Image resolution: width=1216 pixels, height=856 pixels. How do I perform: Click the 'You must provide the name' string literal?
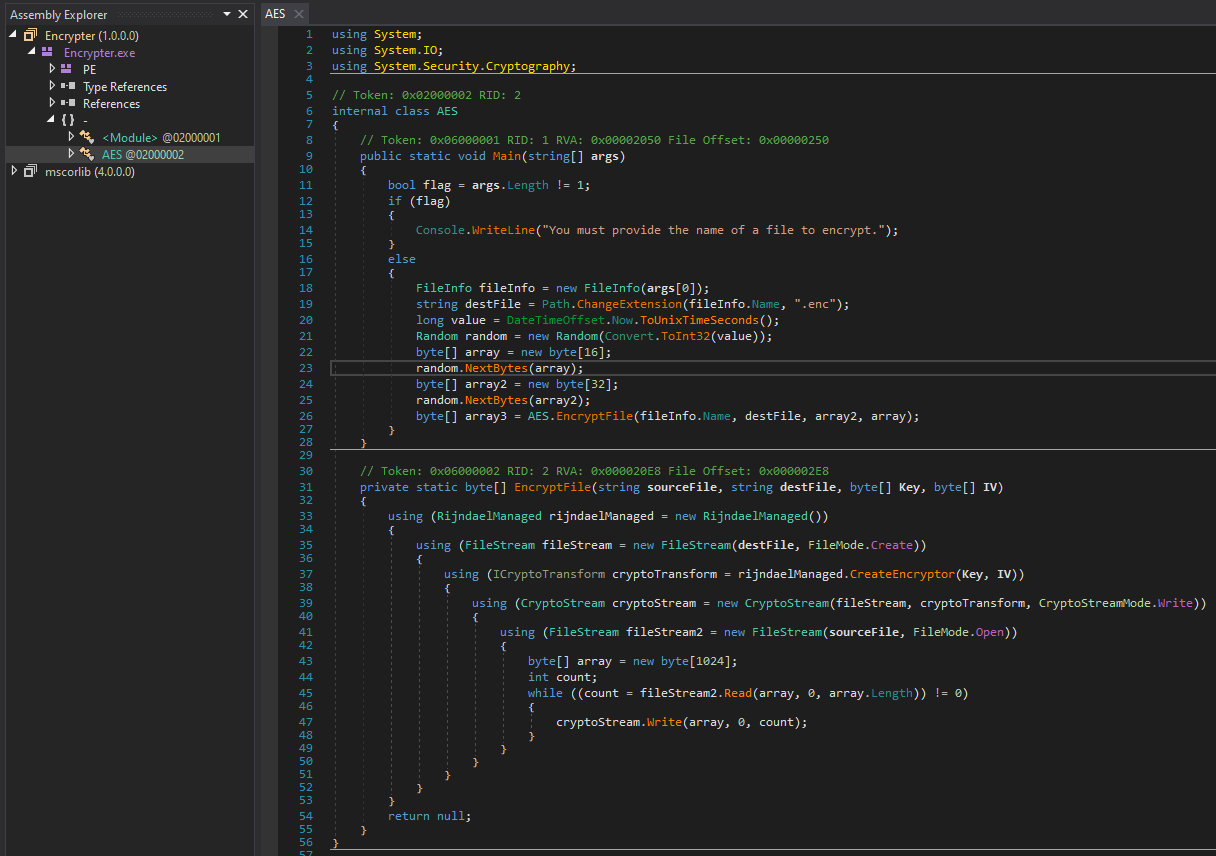[713, 230]
